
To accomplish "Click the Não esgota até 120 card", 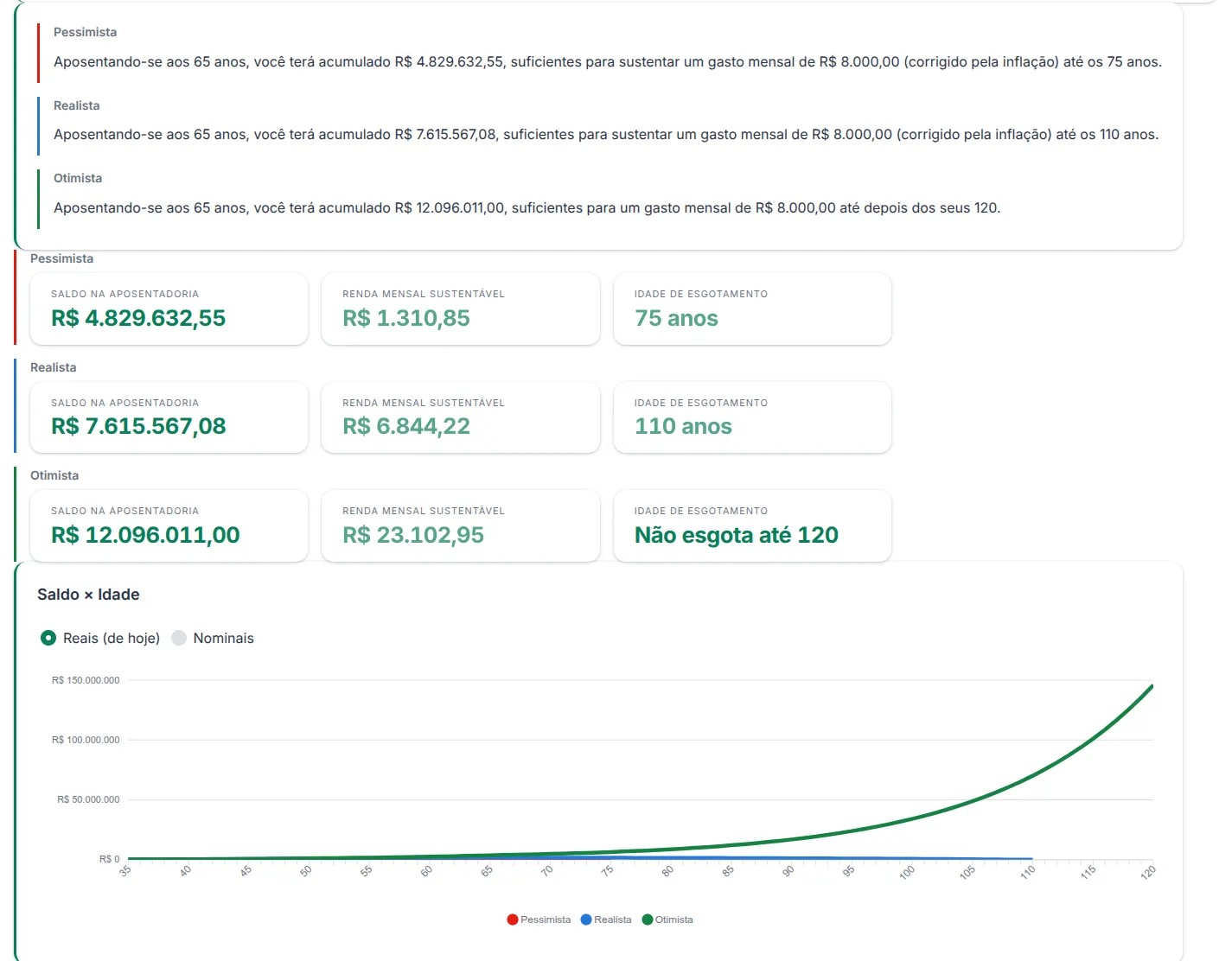I will (x=752, y=525).
